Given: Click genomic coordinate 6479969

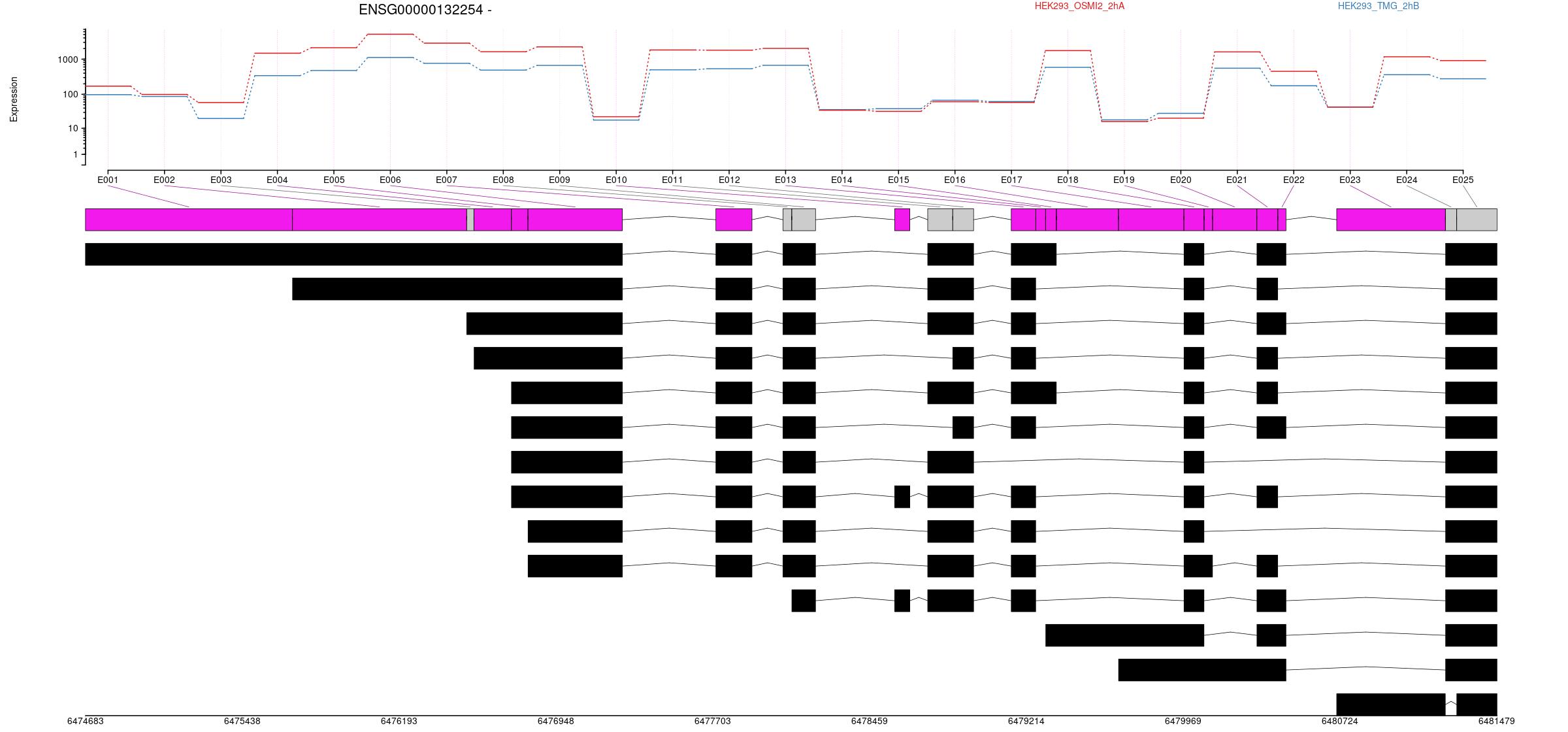Looking at the screenshot, I should (x=1183, y=721).
